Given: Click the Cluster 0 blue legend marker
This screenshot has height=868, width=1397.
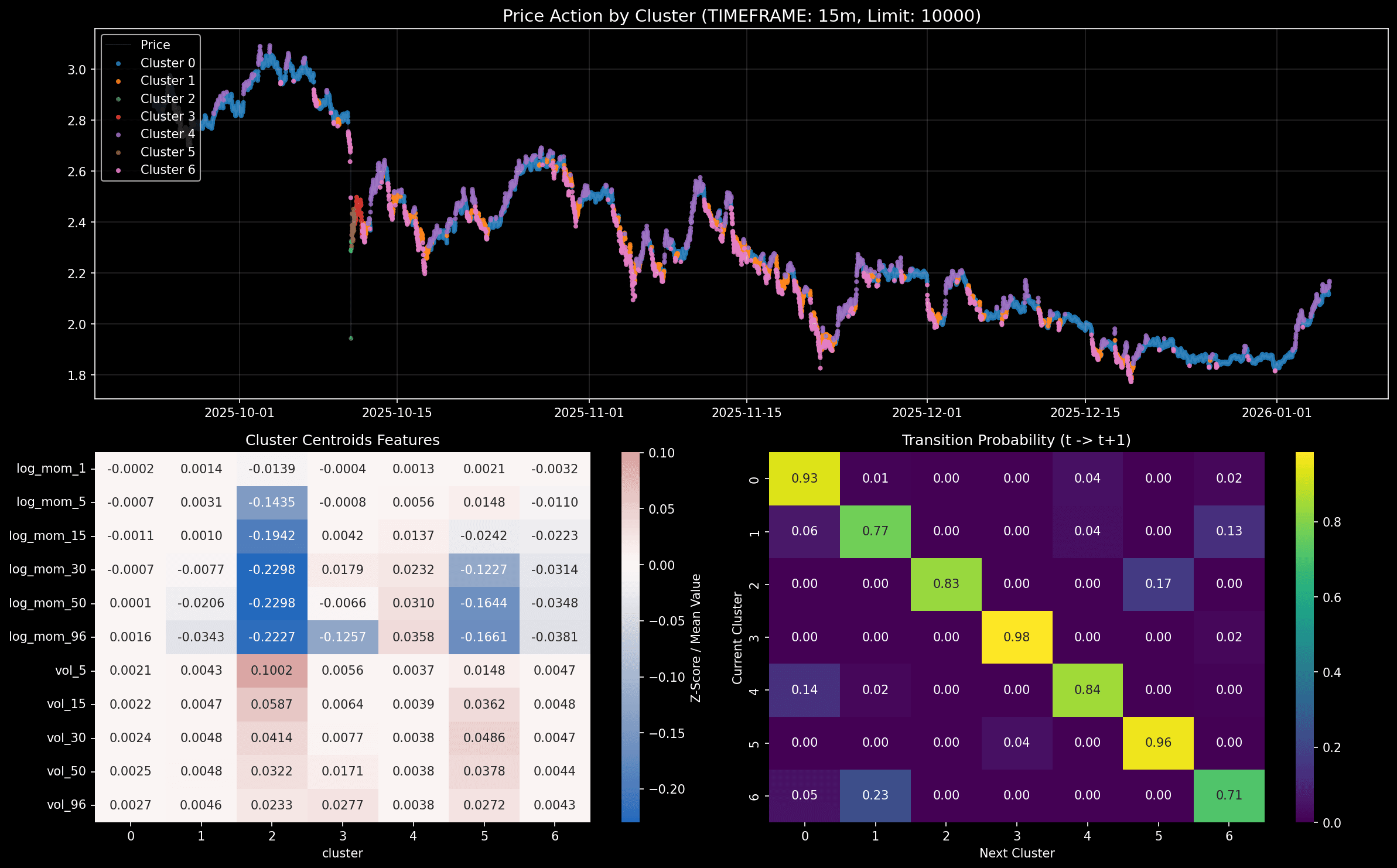Looking at the screenshot, I should point(118,63).
